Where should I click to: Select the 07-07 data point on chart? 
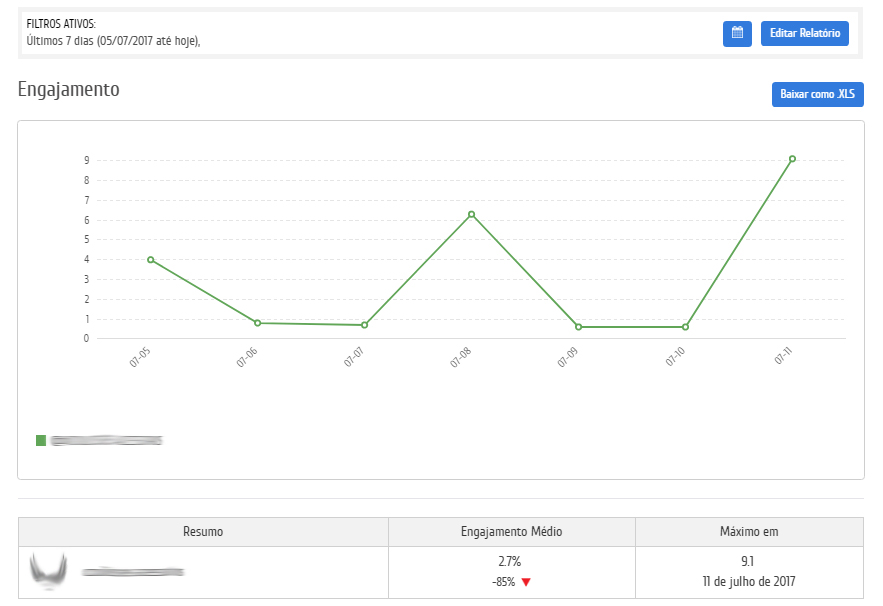pyautogui.click(x=364, y=325)
